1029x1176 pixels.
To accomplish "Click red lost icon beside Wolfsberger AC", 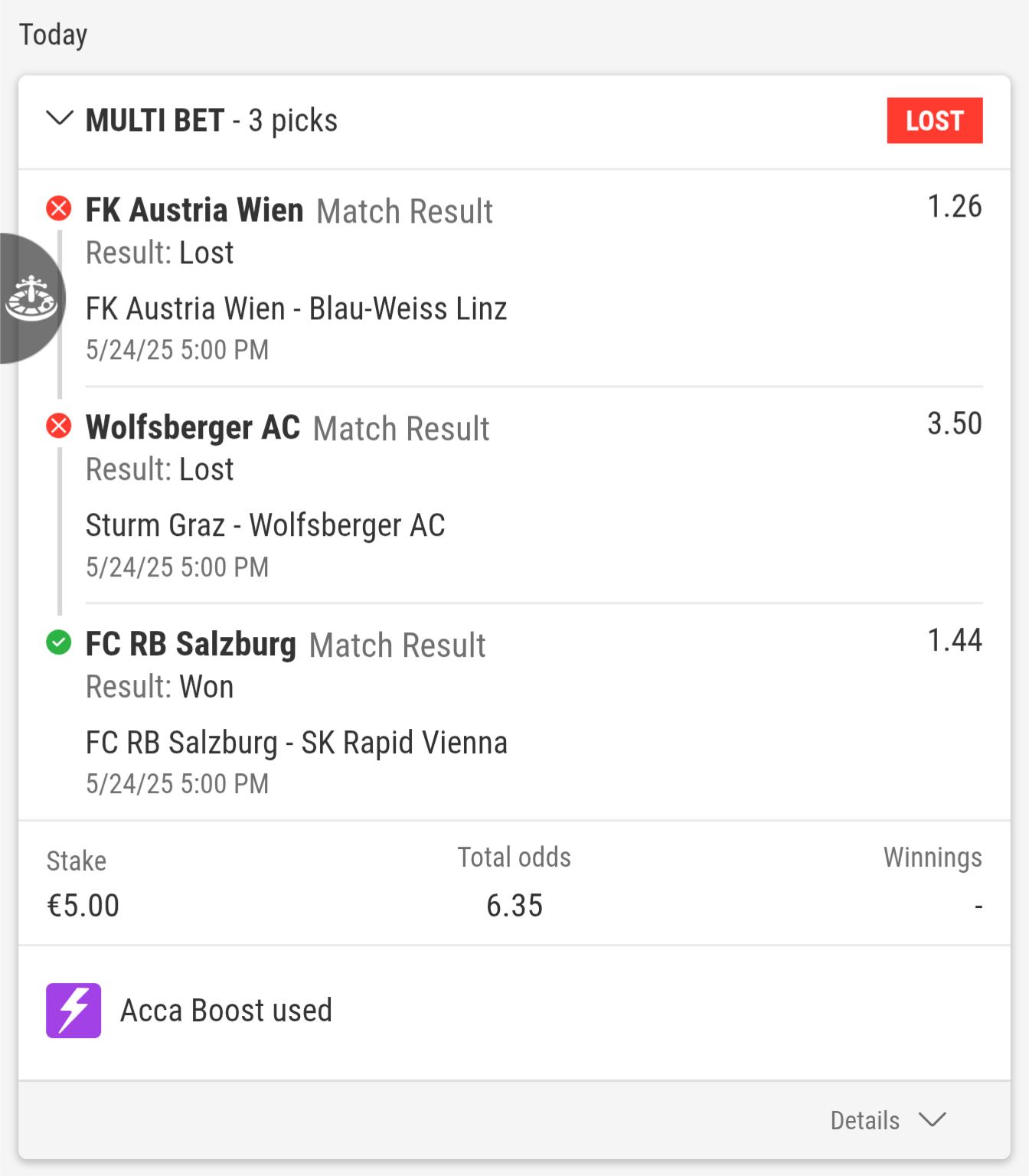I will pos(59,426).
